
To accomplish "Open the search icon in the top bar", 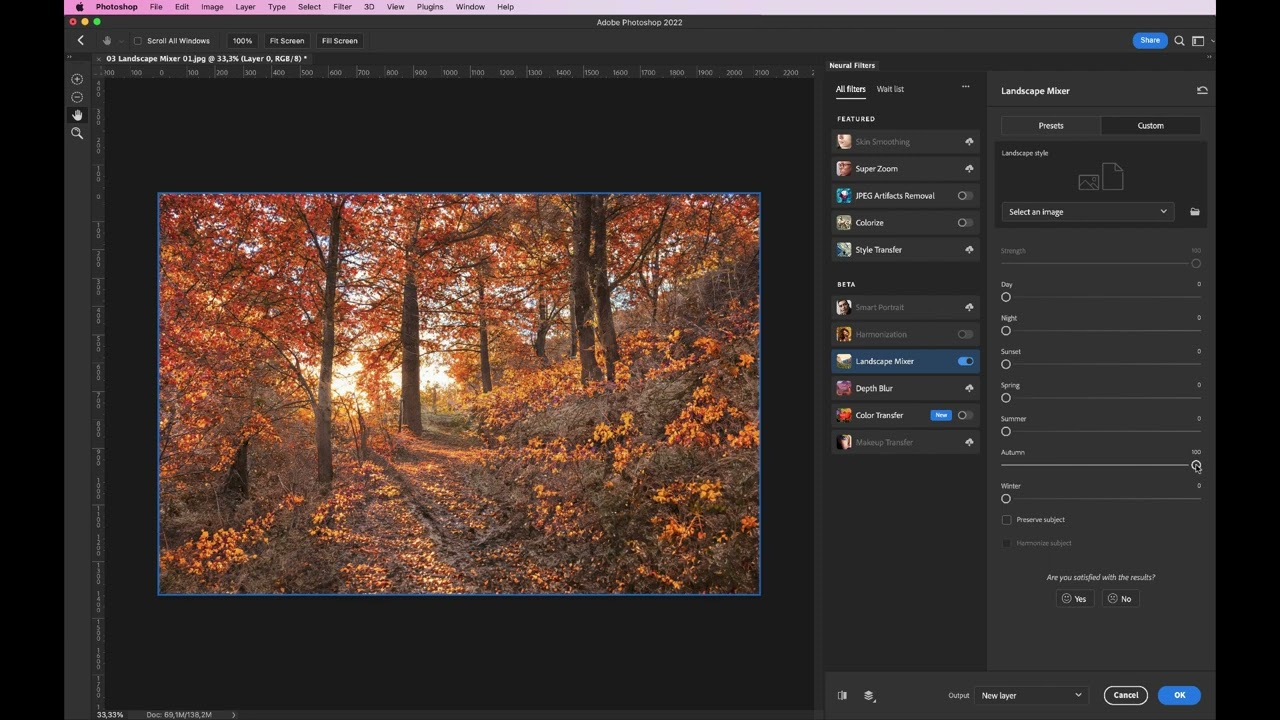I will point(1179,40).
